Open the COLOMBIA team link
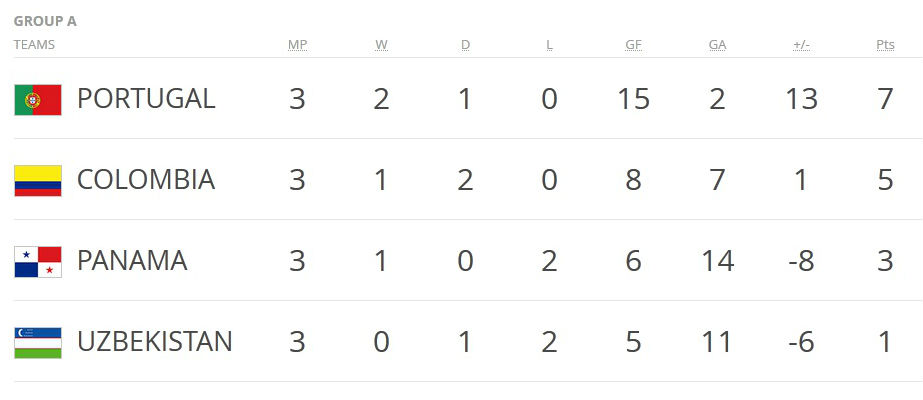This screenshot has height=400, width=923. click(x=146, y=180)
